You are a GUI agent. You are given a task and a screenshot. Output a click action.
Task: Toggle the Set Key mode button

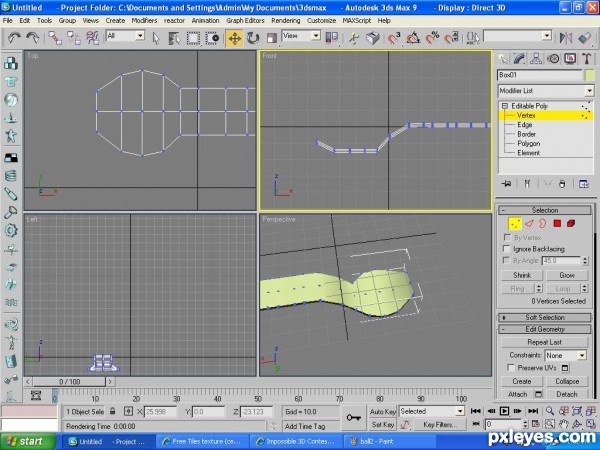coord(382,424)
